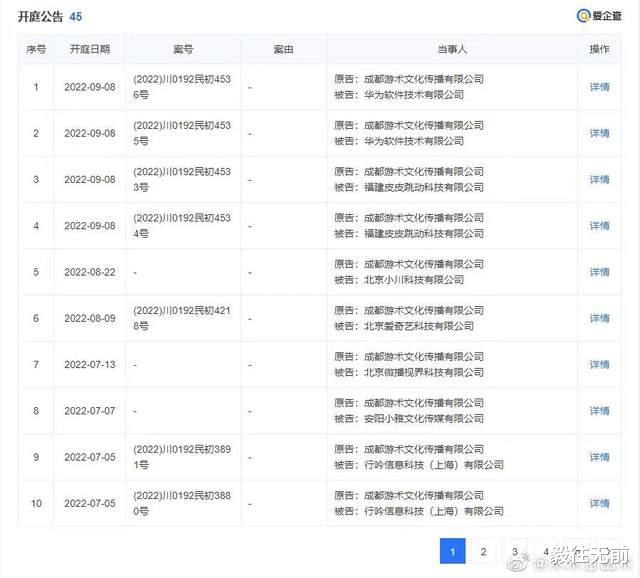Select case number (2022)川0192民初3880号
Screen dimensions: 640x578
pyautogui.click(x=182, y=503)
